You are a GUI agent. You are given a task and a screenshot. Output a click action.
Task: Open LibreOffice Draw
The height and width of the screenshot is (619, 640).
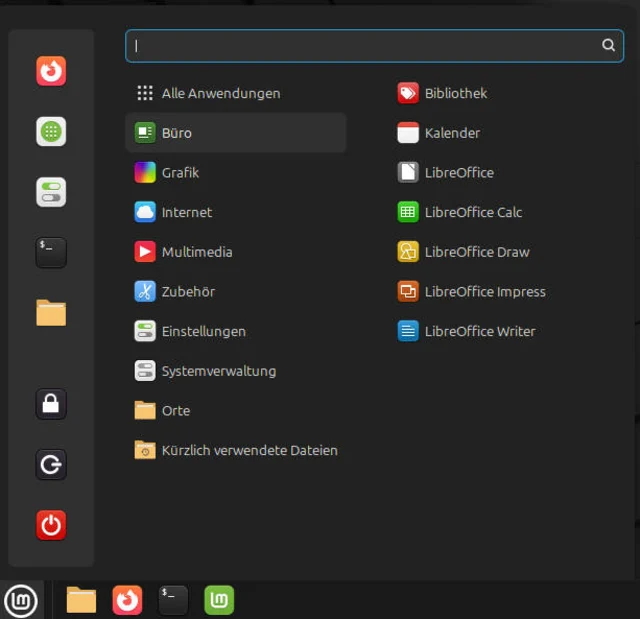click(476, 252)
